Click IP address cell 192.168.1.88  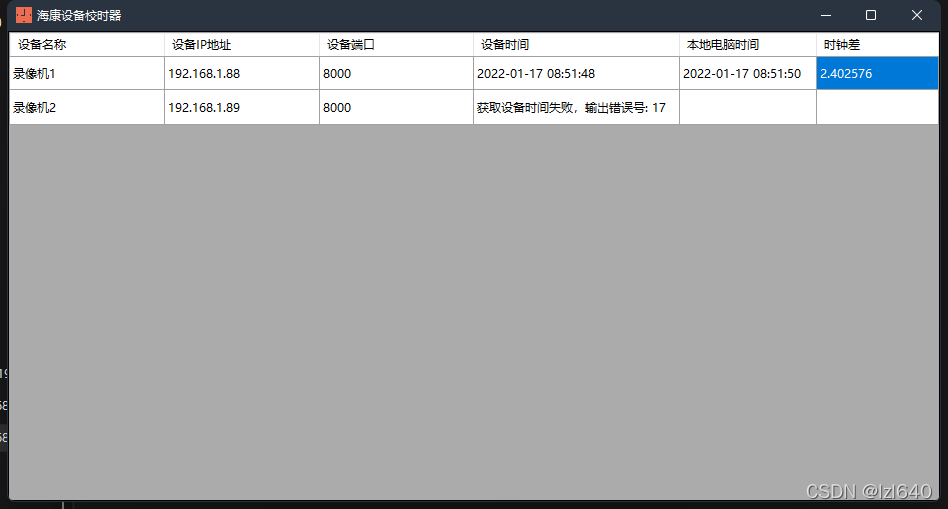242,74
